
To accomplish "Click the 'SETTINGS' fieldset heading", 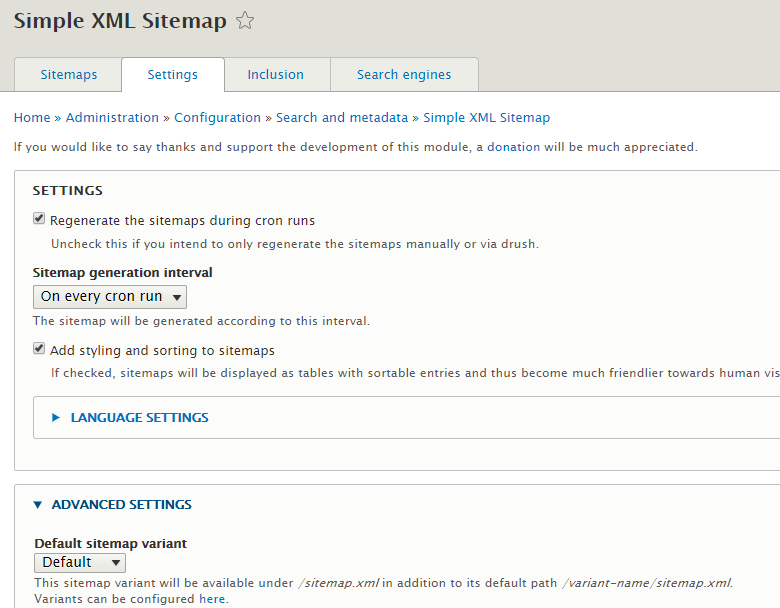I will coord(68,191).
